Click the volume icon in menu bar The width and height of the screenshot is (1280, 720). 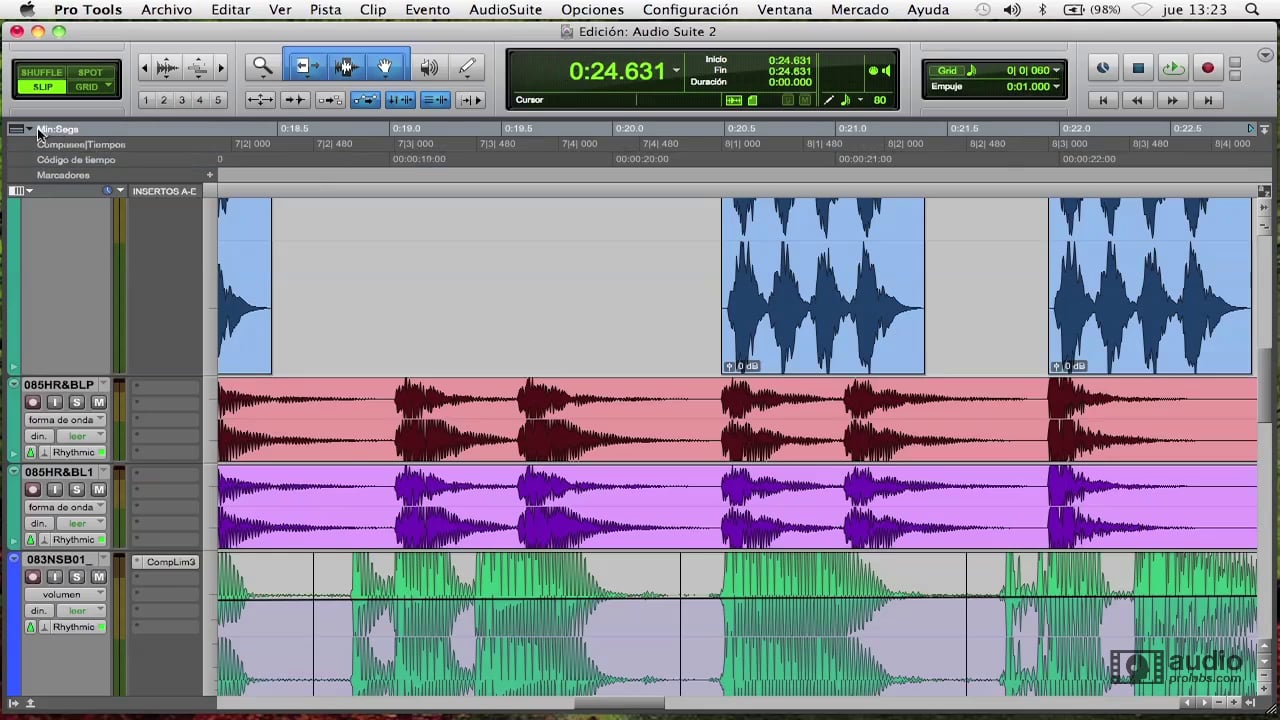pyautogui.click(x=1013, y=9)
